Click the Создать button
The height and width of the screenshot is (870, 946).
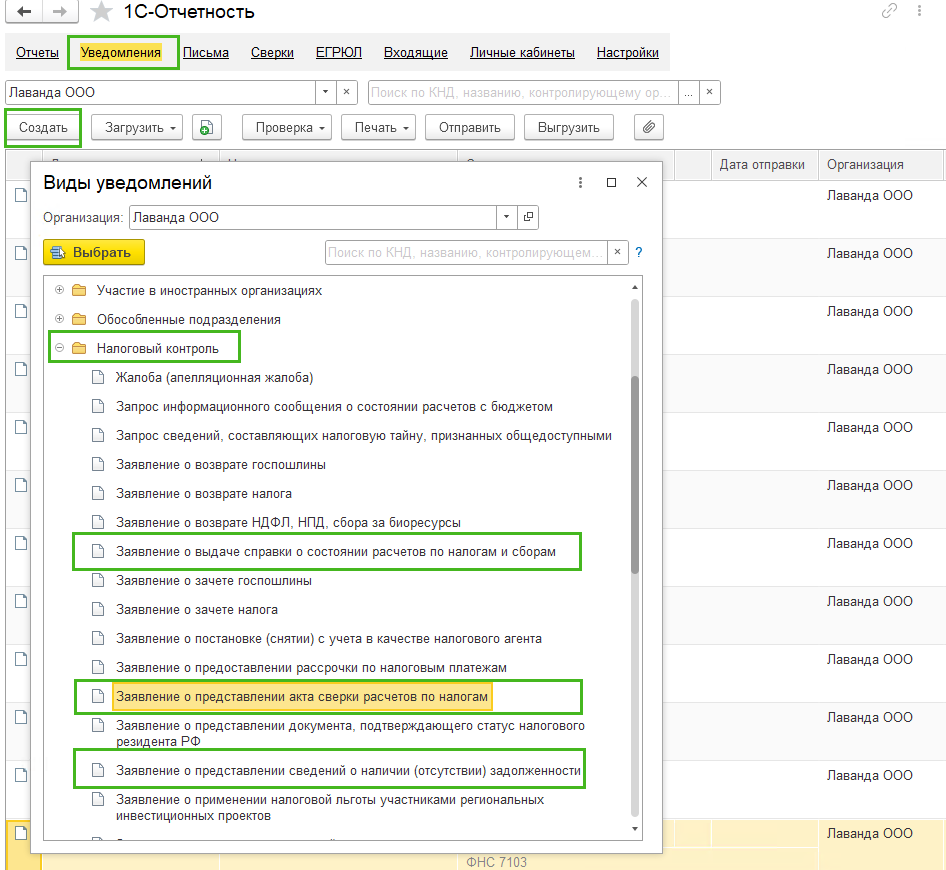(x=43, y=127)
